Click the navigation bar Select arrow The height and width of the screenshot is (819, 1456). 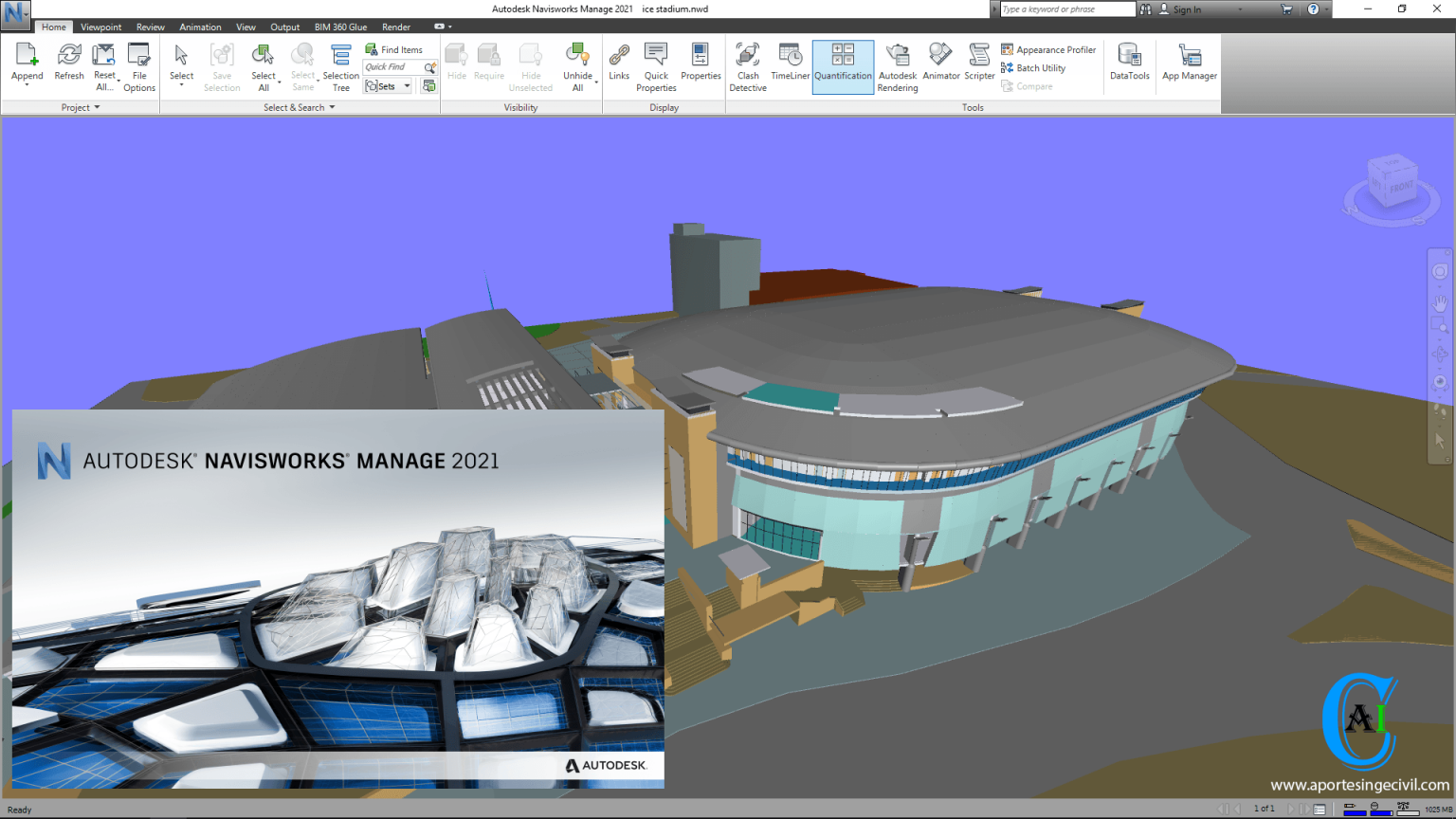click(x=1440, y=441)
